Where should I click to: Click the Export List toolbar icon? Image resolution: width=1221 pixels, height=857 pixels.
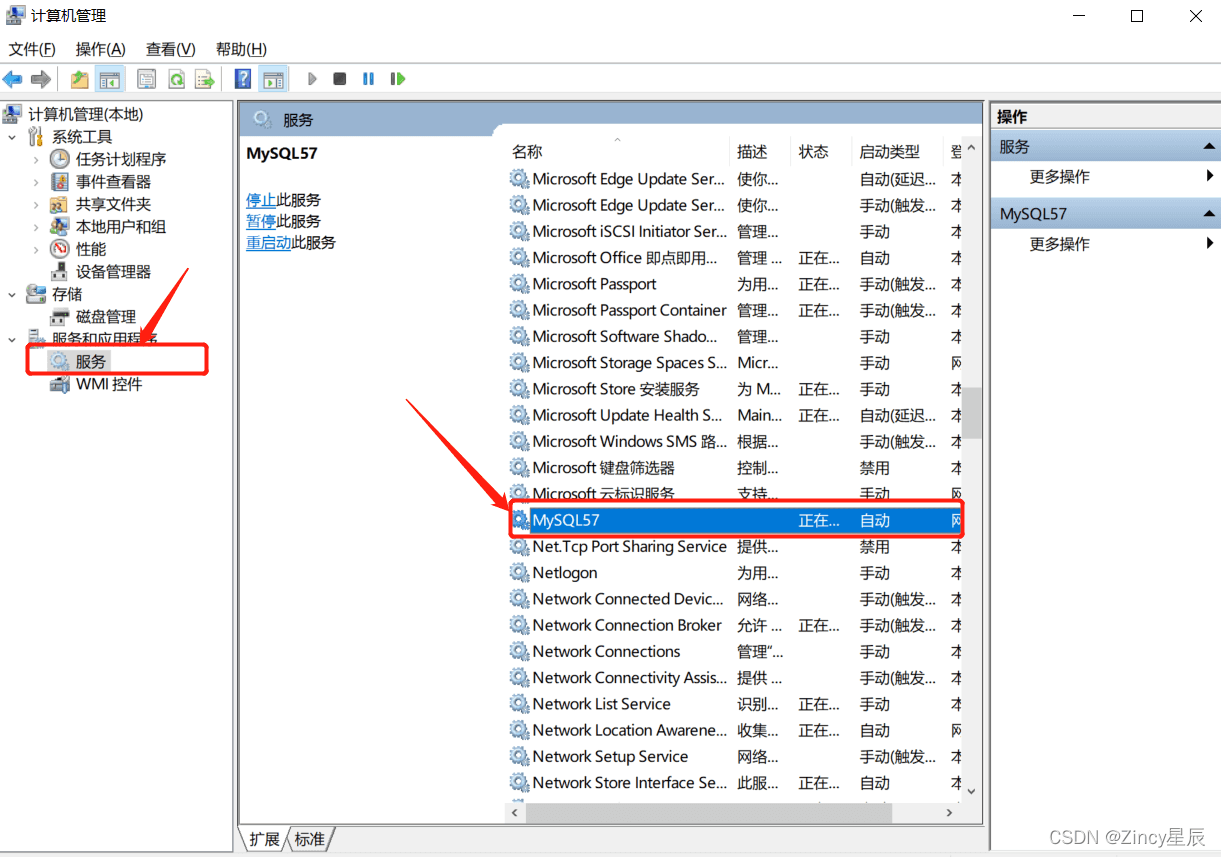[x=204, y=79]
